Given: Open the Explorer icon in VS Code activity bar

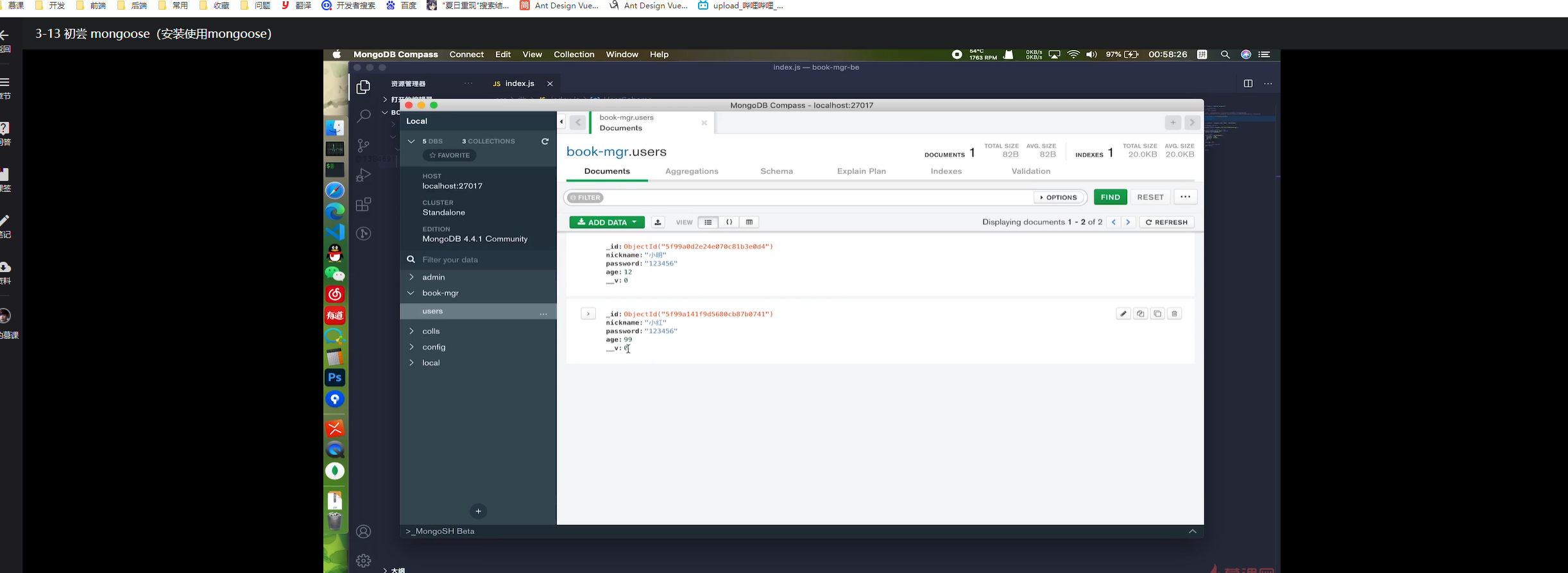Looking at the screenshot, I should [364, 87].
